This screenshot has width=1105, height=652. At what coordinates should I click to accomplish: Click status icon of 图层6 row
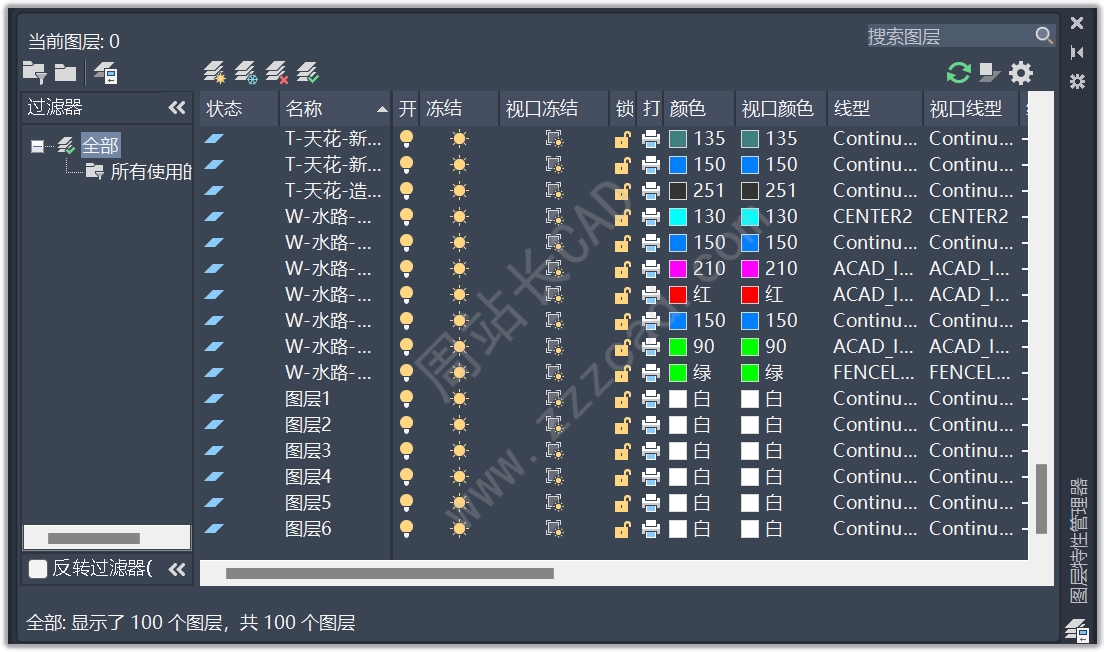(x=214, y=529)
